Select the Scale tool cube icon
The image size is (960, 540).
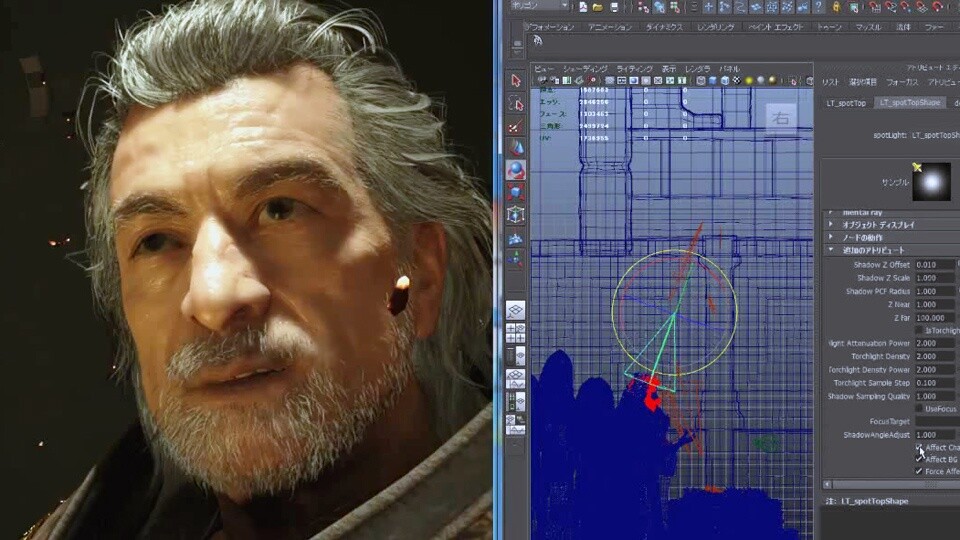[x=516, y=192]
